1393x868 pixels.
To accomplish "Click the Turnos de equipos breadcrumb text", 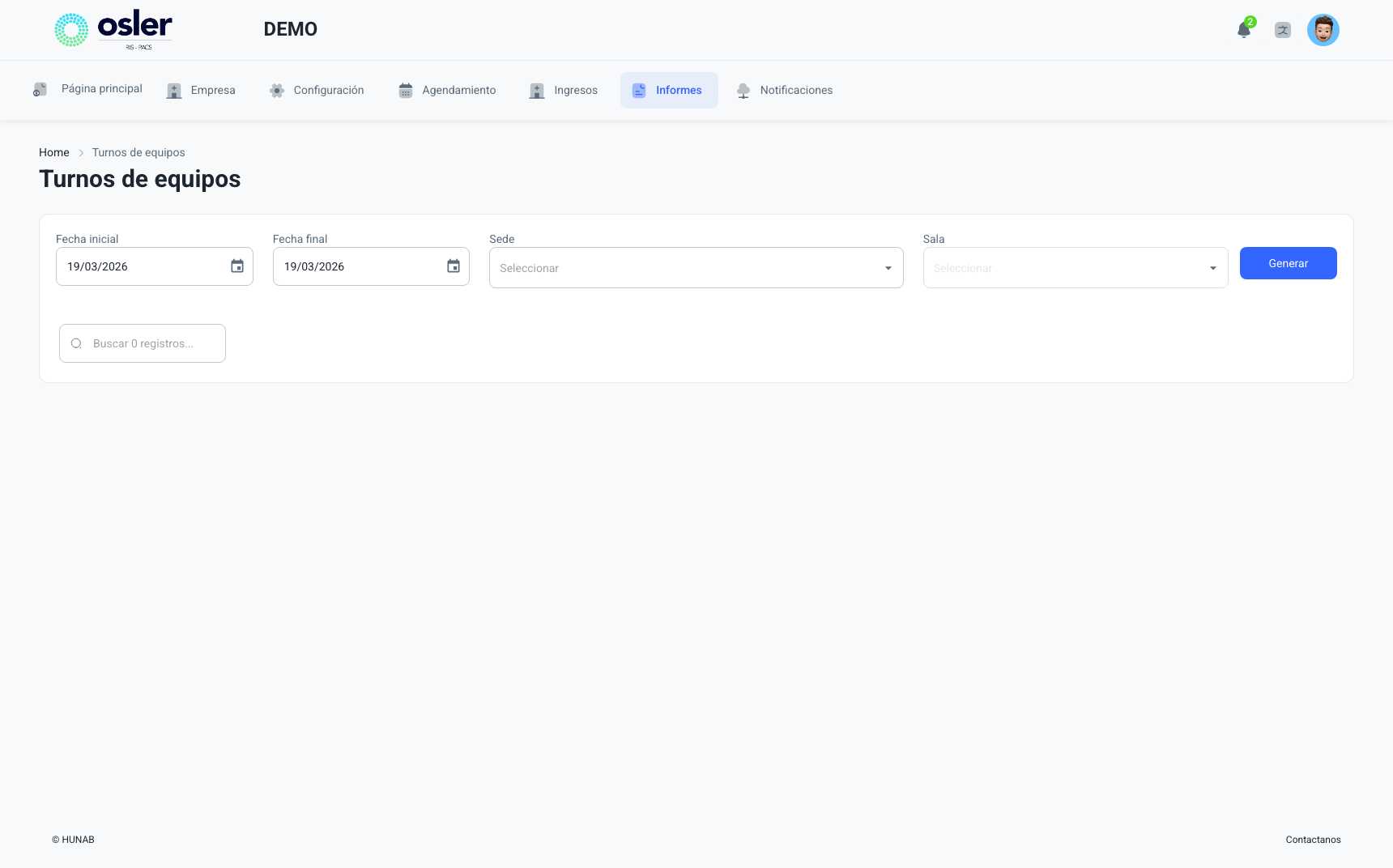I will [138, 152].
